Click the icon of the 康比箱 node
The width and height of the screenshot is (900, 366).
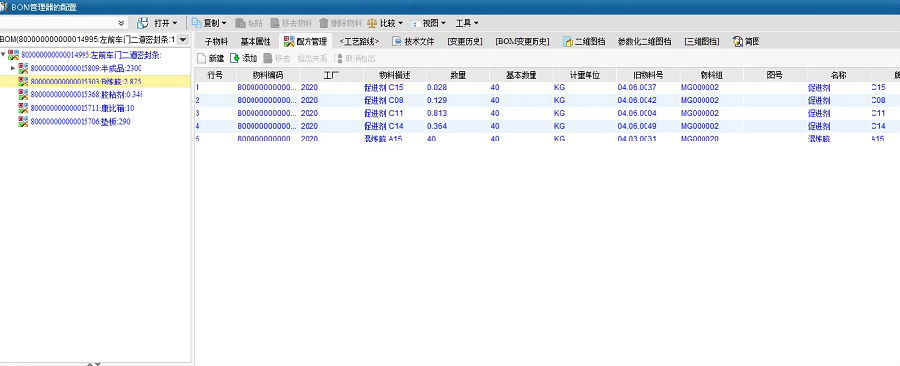pos(23,108)
